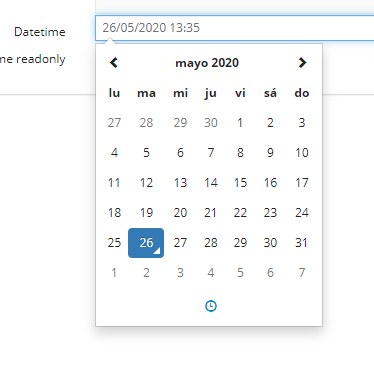Choose May 10 under the 'do' column
This screenshot has width=374, height=376.
[x=302, y=153]
